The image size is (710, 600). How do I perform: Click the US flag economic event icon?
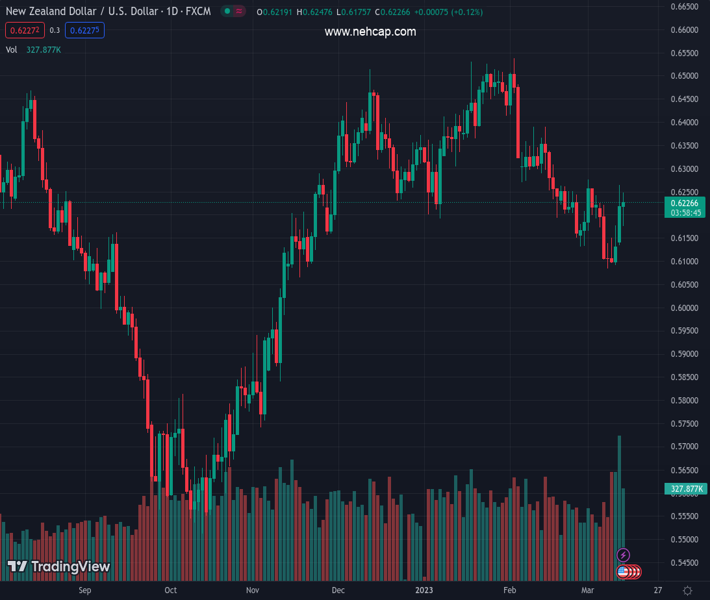coord(624,572)
